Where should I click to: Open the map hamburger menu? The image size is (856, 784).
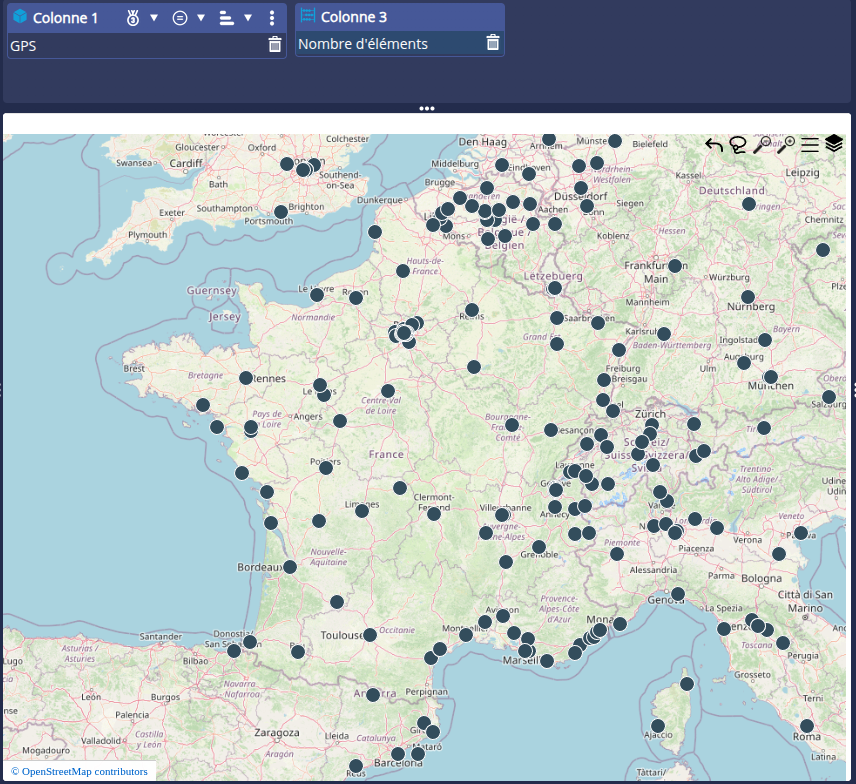(x=810, y=145)
